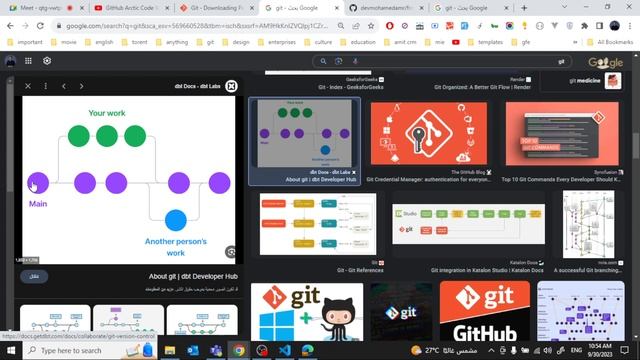640x360 pixels.
Task: Open Chrome profile avatar menu
Action: click(615, 26)
